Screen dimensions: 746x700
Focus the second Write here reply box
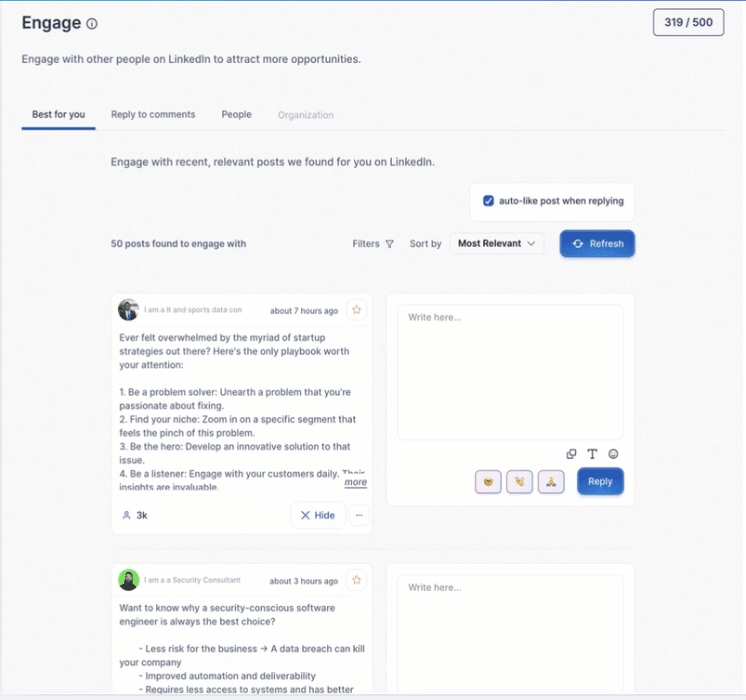(510, 633)
